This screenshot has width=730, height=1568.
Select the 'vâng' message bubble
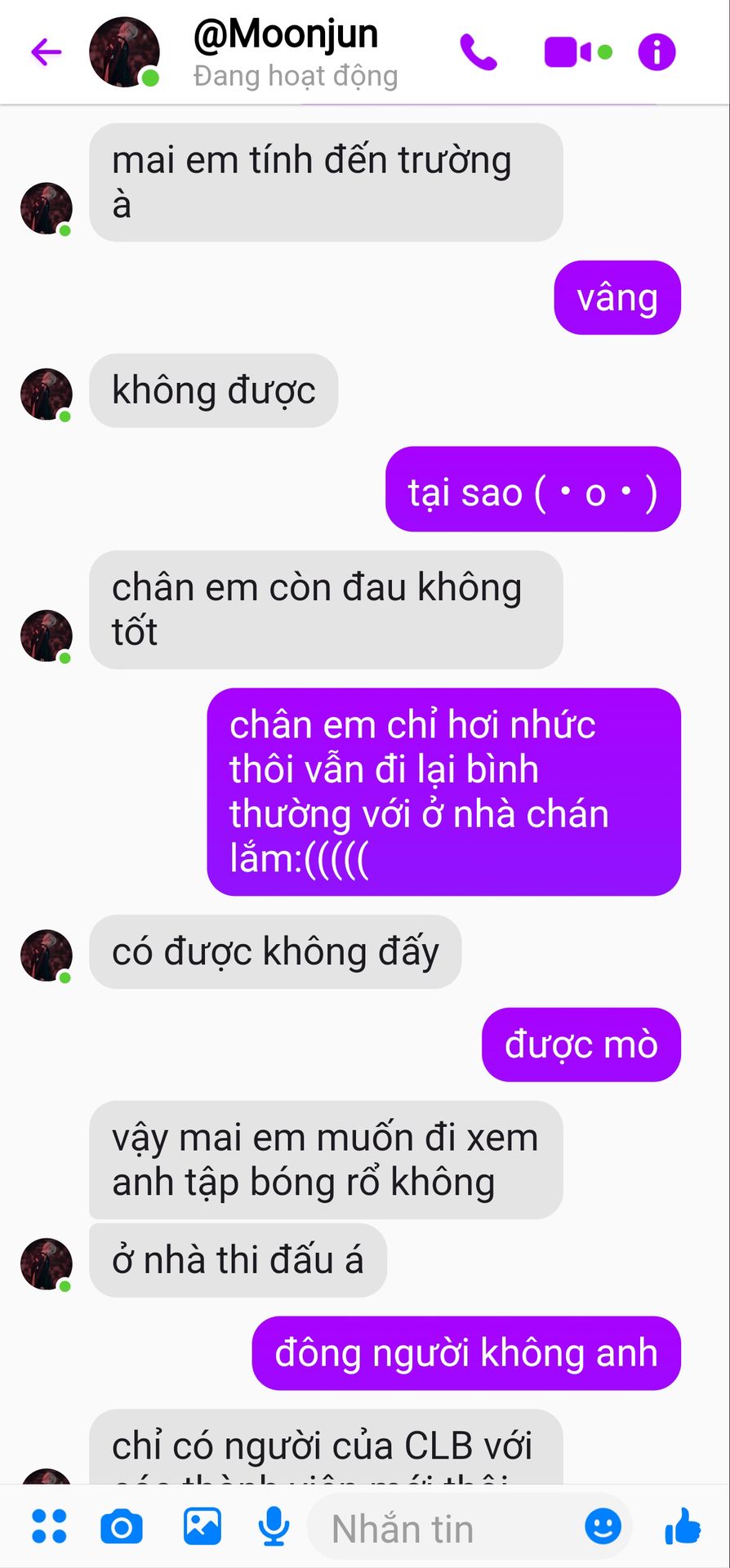coord(617,297)
